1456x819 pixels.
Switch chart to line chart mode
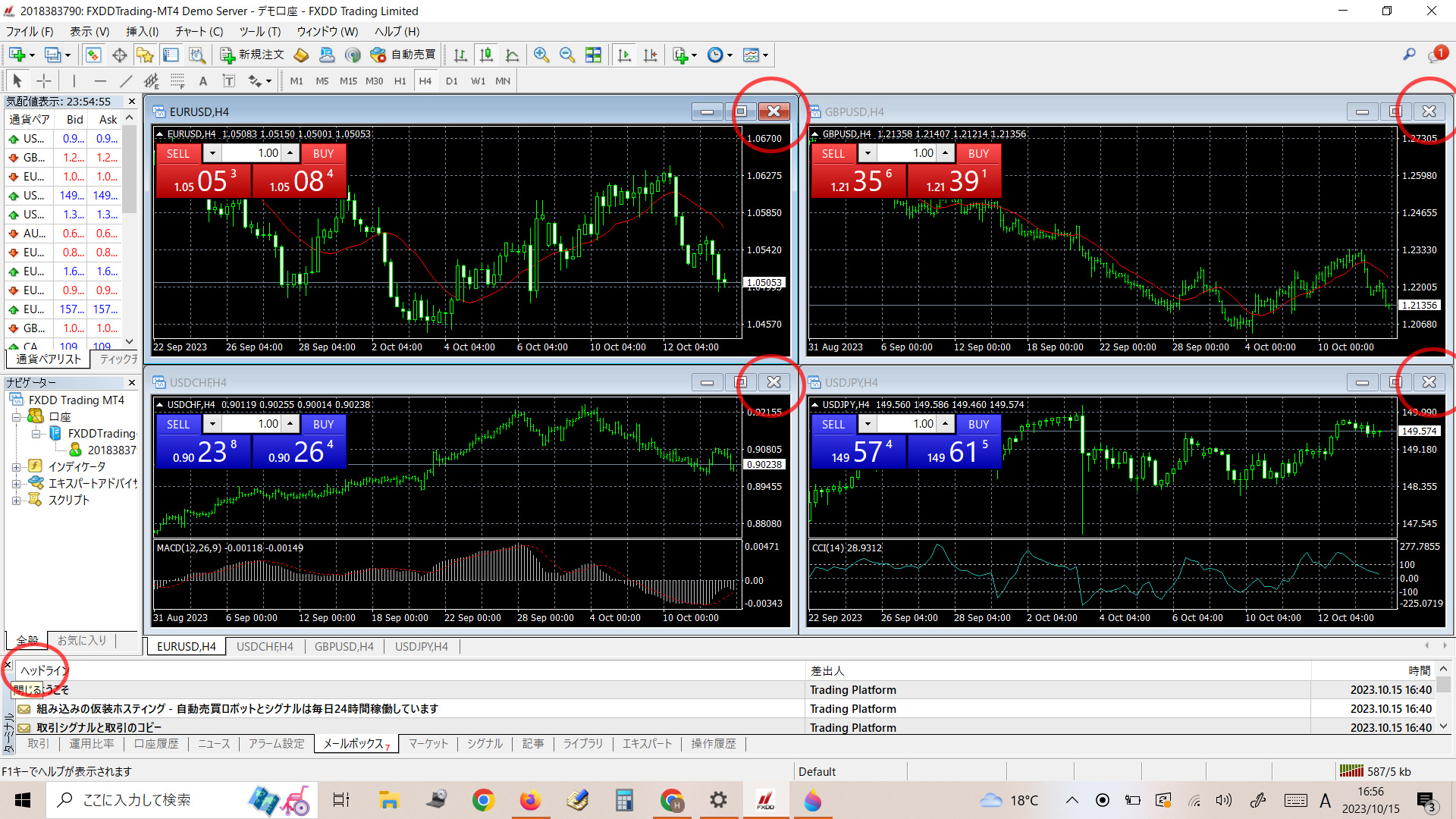[x=513, y=55]
